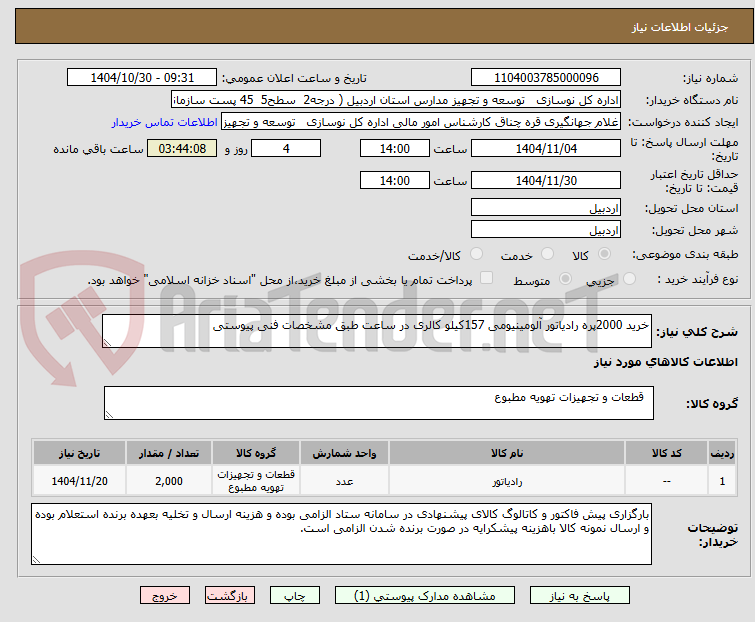Image resolution: width=755 pixels, height=622 pixels.
Task: Click the ردیف column header
Action: tap(722, 453)
